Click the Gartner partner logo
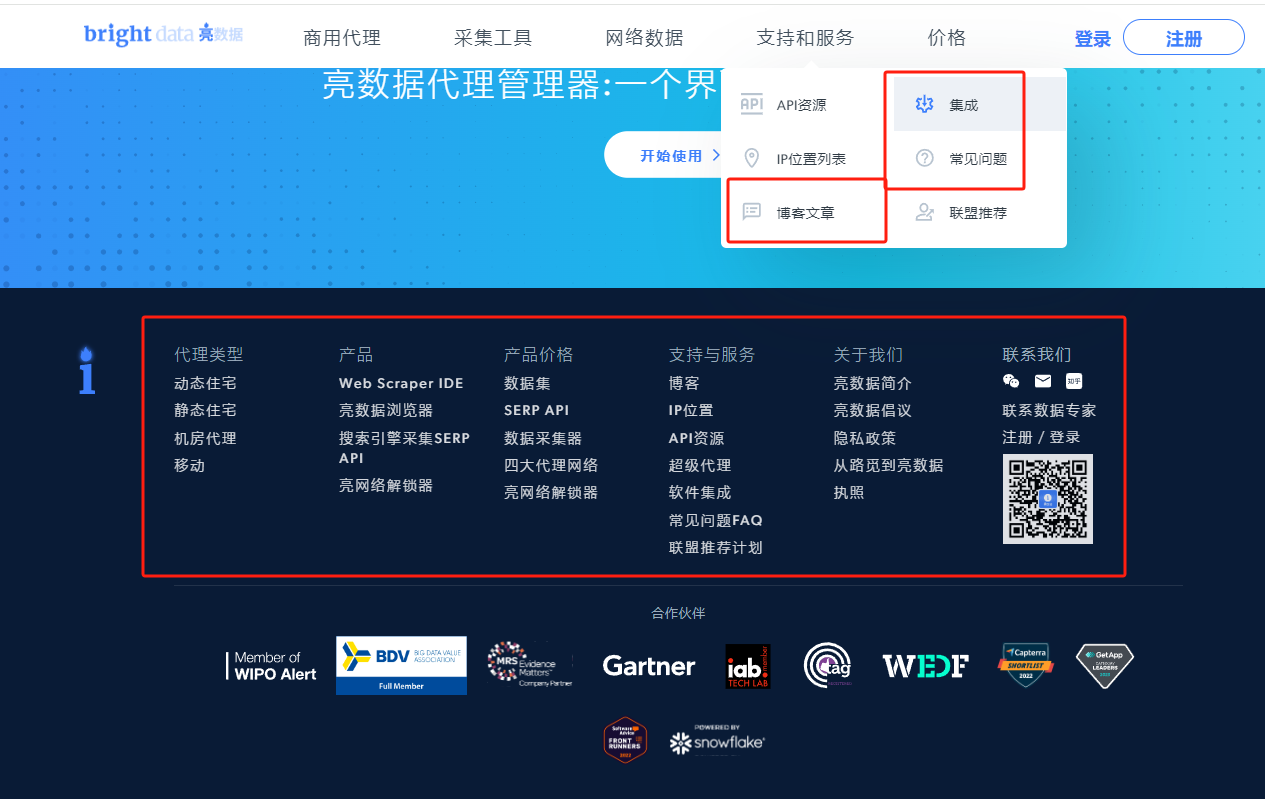Screen dimensions: 1265x799 (649, 666)
